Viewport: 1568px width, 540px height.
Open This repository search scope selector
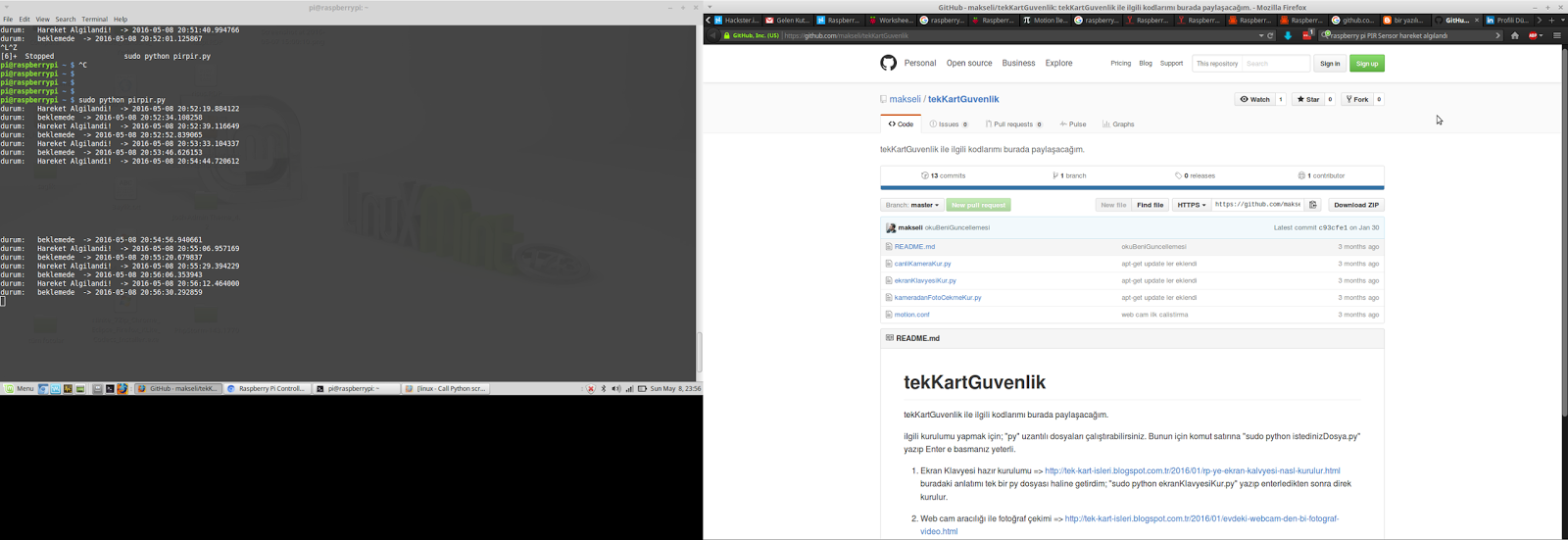(x=1217, y=64)
